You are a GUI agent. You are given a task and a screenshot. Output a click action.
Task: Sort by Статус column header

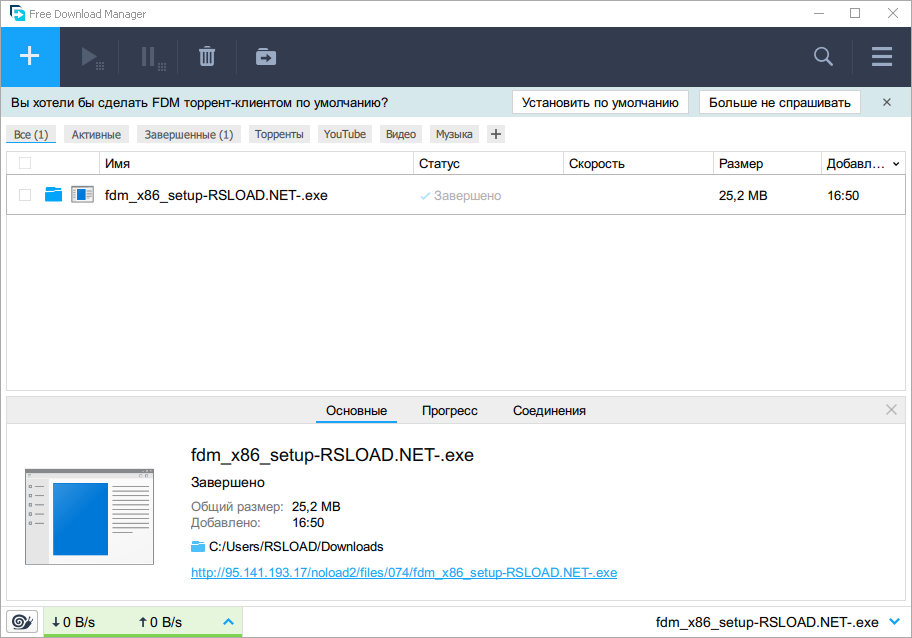[x=488, y=163]
